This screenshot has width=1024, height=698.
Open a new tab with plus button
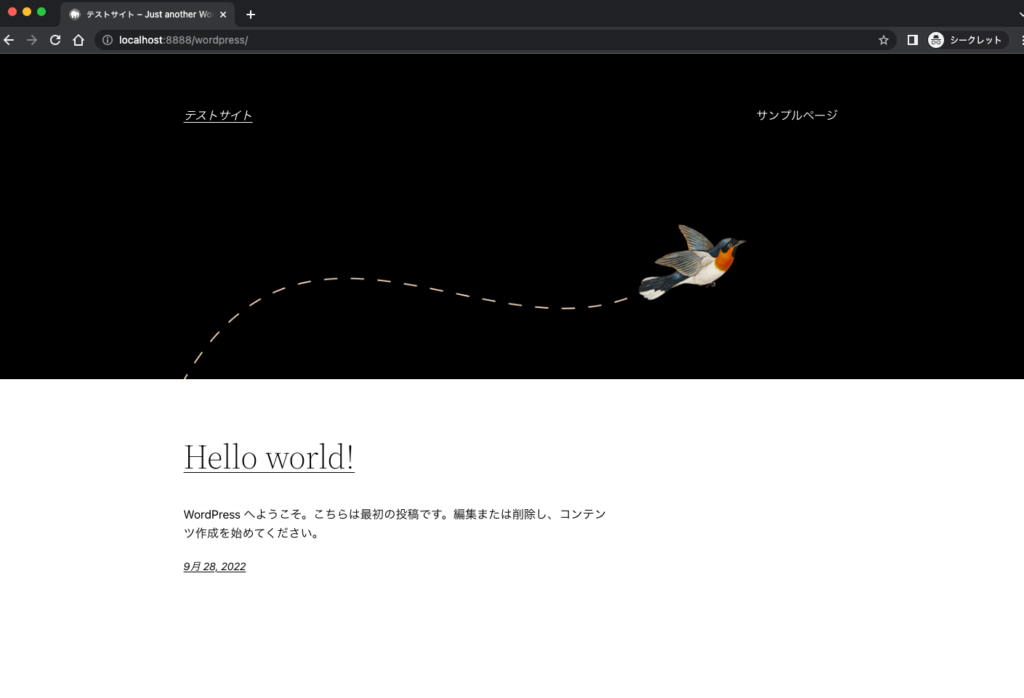tap(250, 14)
